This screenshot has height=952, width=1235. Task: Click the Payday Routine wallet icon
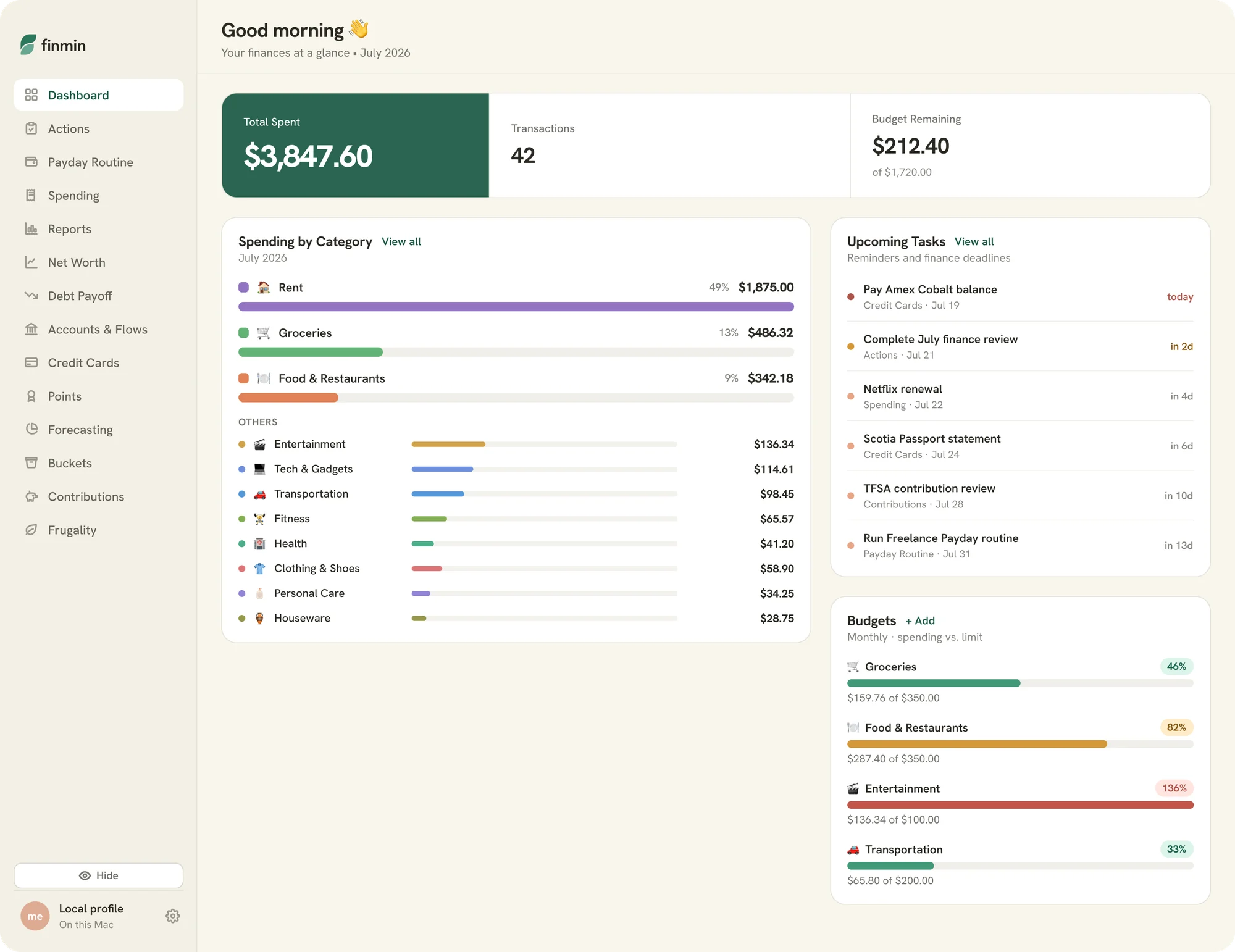pos(31,162)
